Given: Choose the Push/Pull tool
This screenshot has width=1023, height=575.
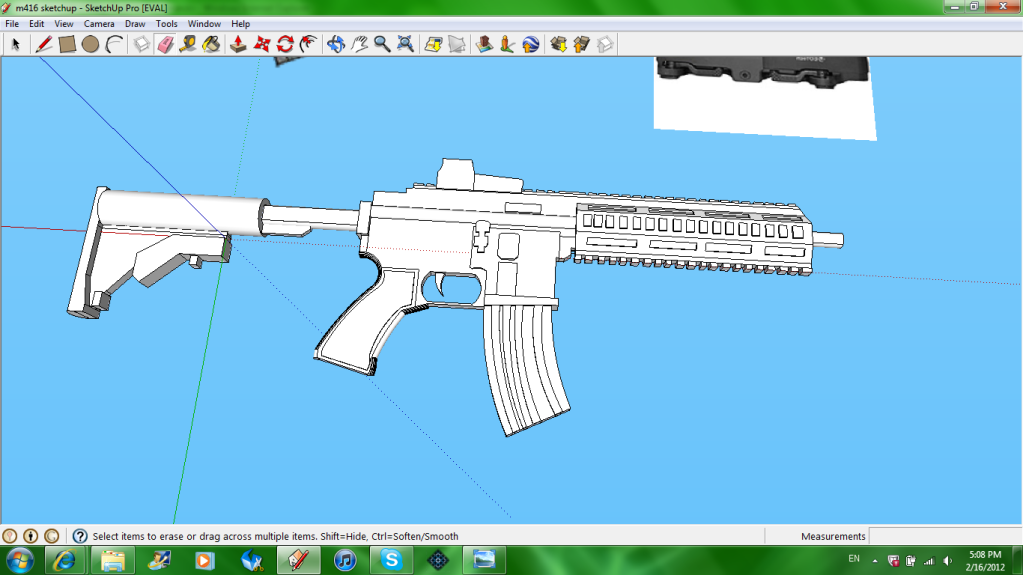Looking at the screenshot, I should point(238,44).
